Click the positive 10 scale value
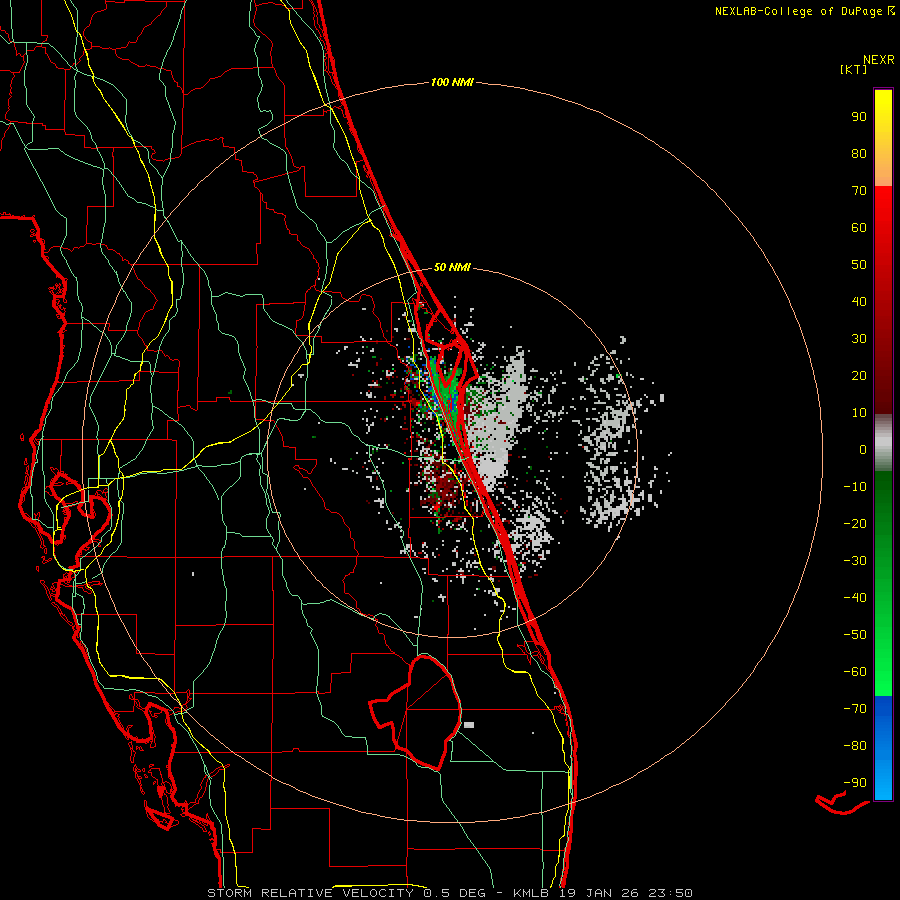Screen dimensions: 900x900 (x=859, y=413)
